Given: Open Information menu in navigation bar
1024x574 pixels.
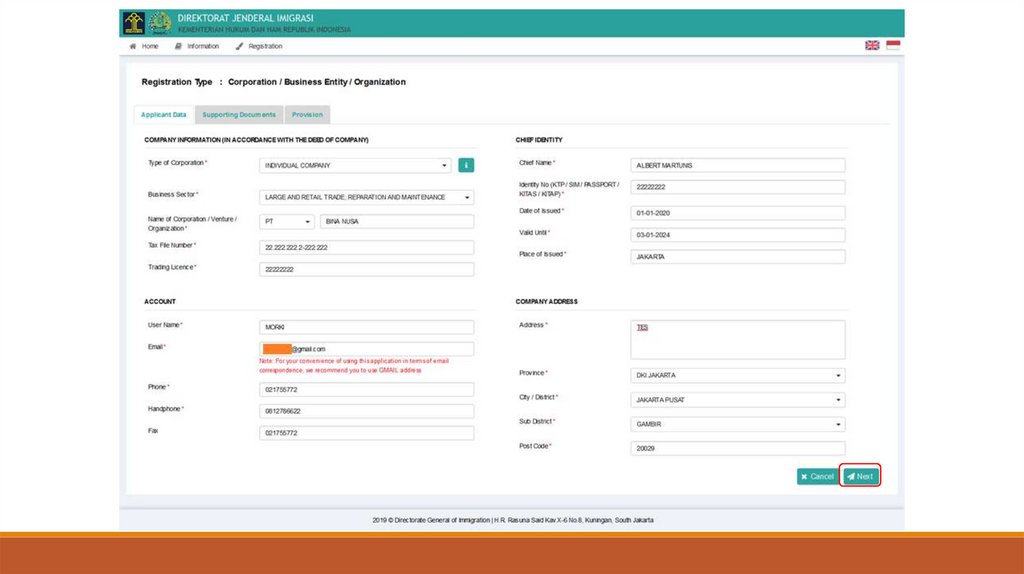Looking at the screenshot, I should pos(197,46).
